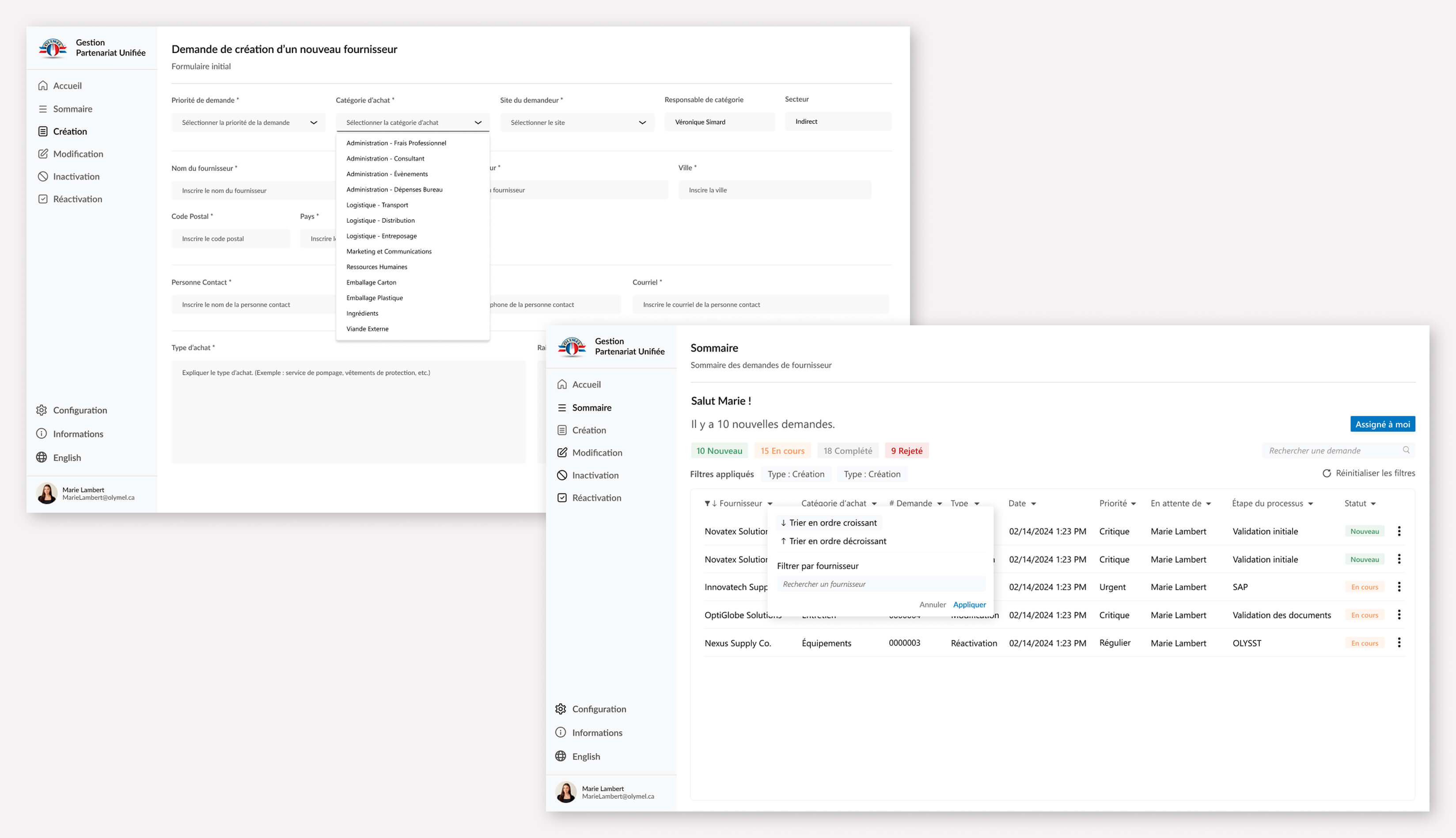Click the Sommaire list icon in Création window
1456x838 pixels.
(42, 109)
